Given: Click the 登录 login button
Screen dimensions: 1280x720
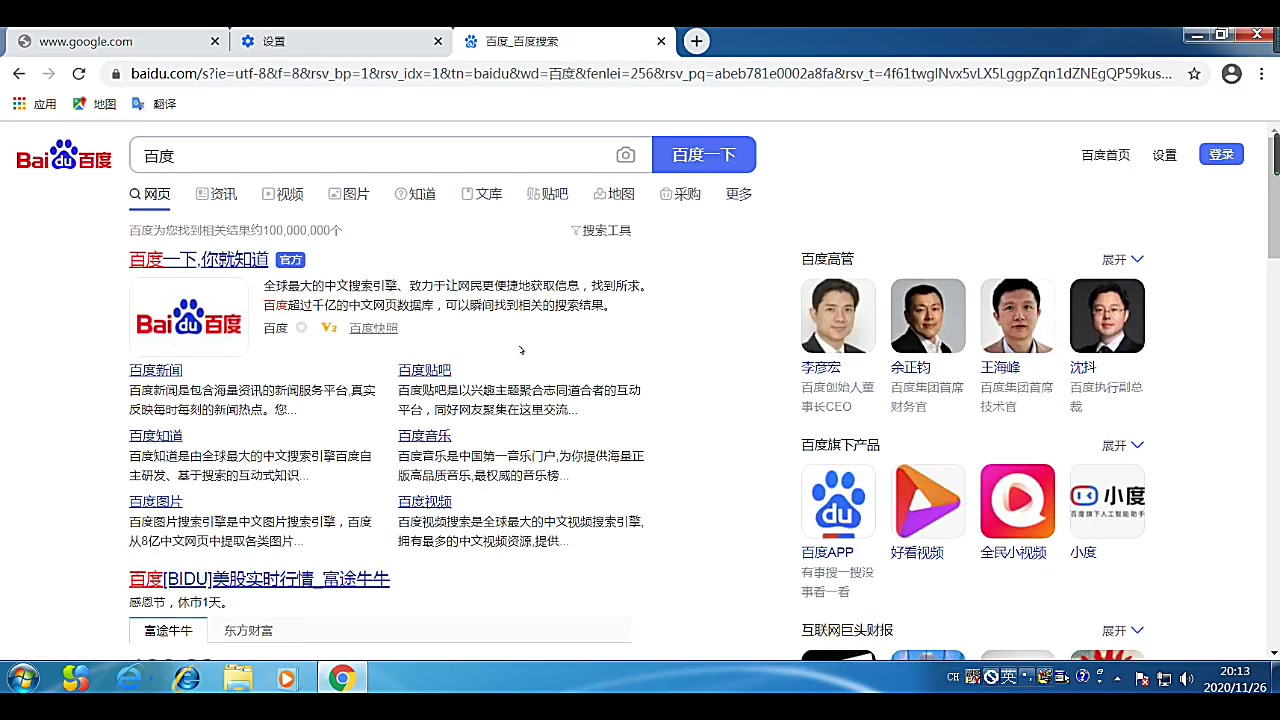Looking at the screenshot, I should pyautogui.click(x=1221, y=154).
